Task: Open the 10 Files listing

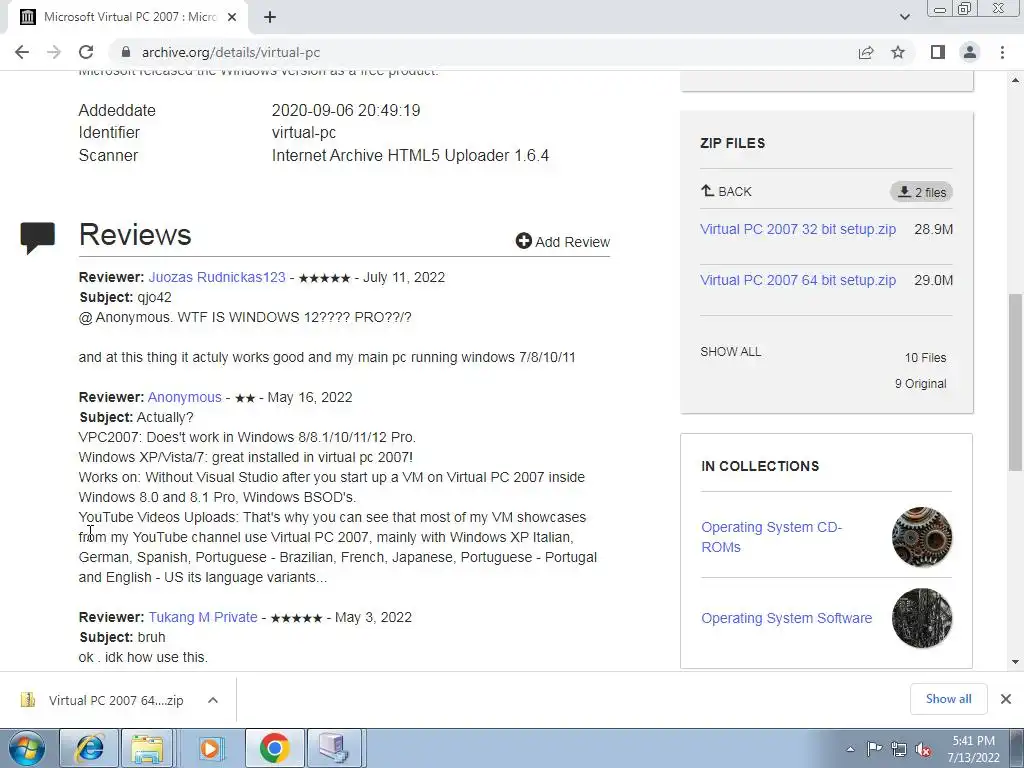Action: [925, 358]
